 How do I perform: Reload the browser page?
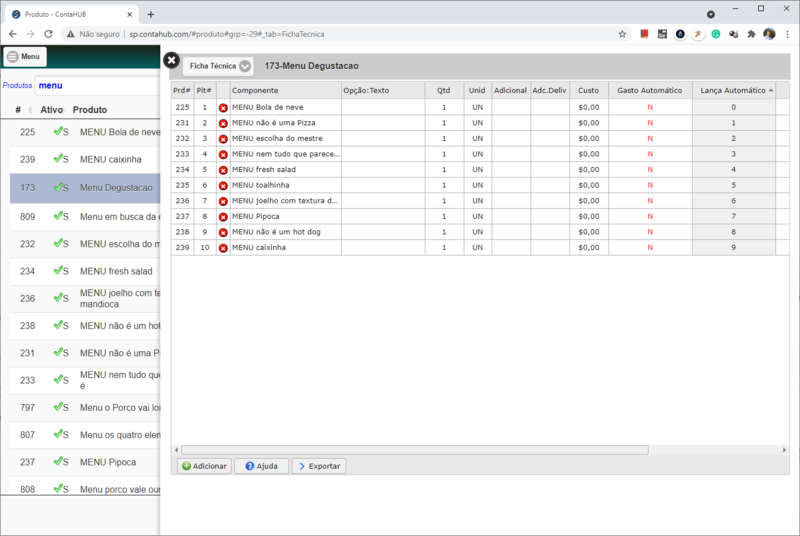tap(48, 34)
